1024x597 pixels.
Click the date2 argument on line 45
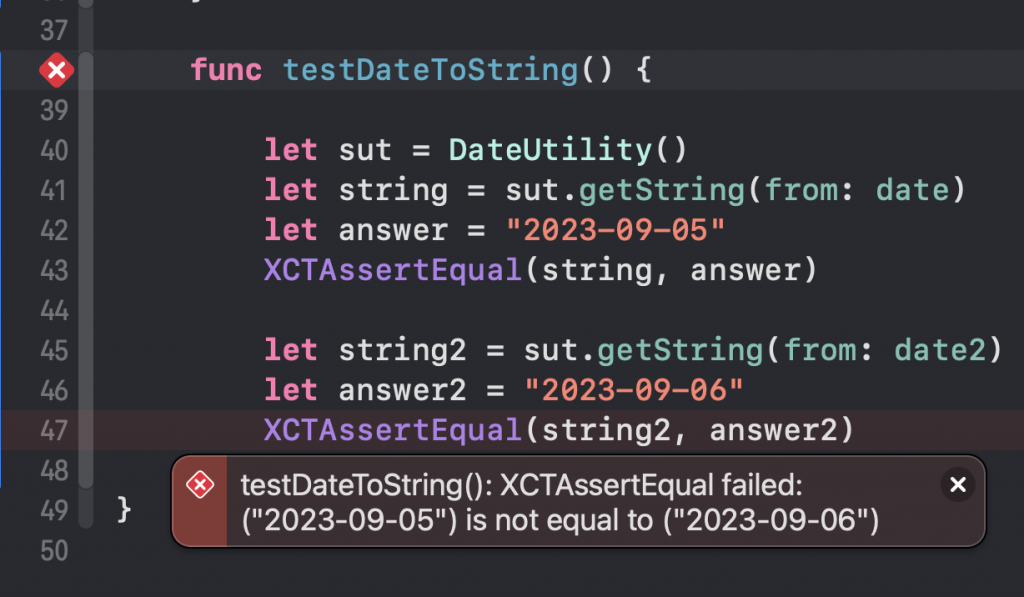[x=940, y=350]
